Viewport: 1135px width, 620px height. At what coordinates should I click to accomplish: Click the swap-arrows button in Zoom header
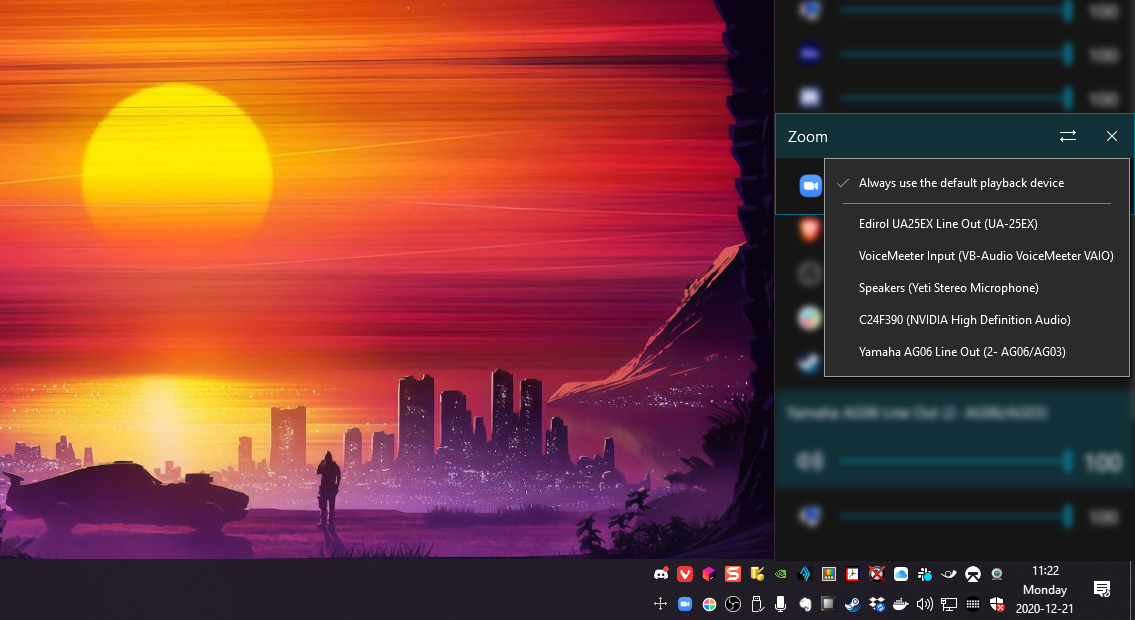coord(1068,136)
